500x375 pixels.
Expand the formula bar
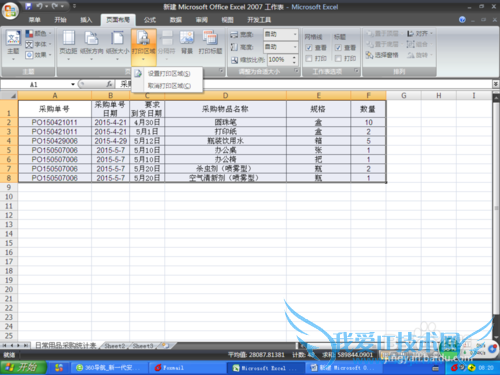(496, 84)
